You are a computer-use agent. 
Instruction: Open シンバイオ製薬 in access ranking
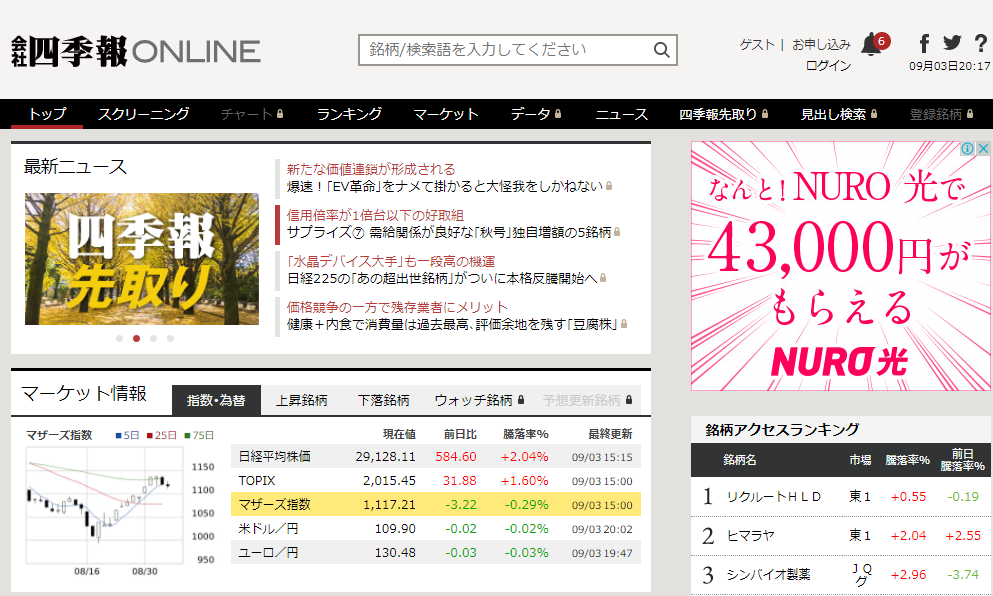[x=768, y=574]
